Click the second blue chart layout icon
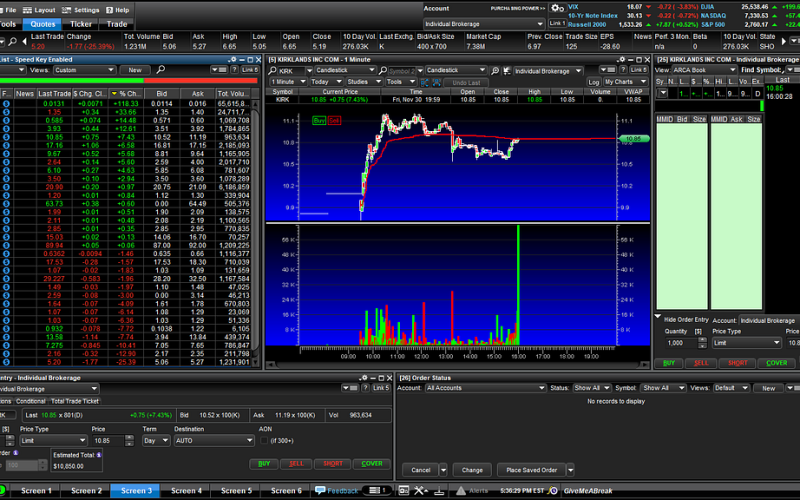800x500 pixels. [437, 82]
